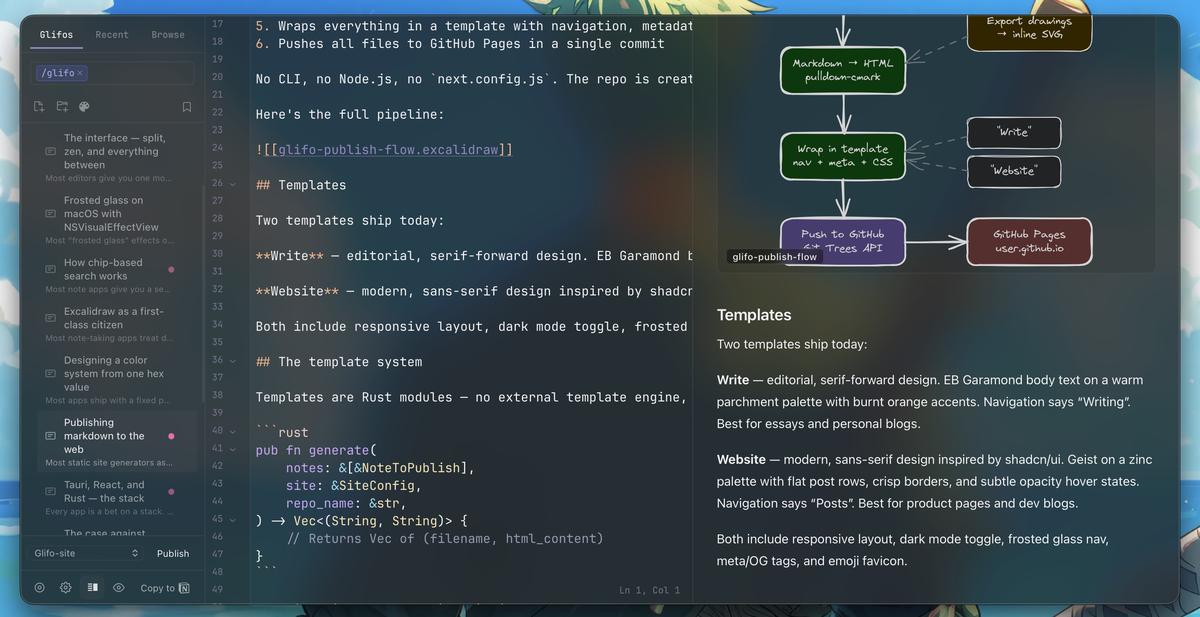Click the new folder icon
The image size is (1200, 617).
pyautogui.click(x=62, y=107)
